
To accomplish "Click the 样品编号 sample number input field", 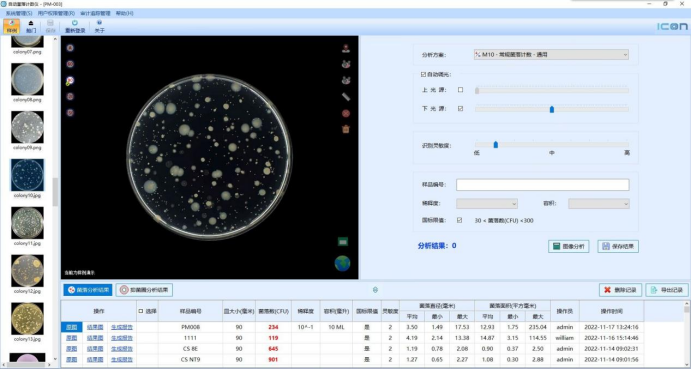I will click(x=543, y=185).
